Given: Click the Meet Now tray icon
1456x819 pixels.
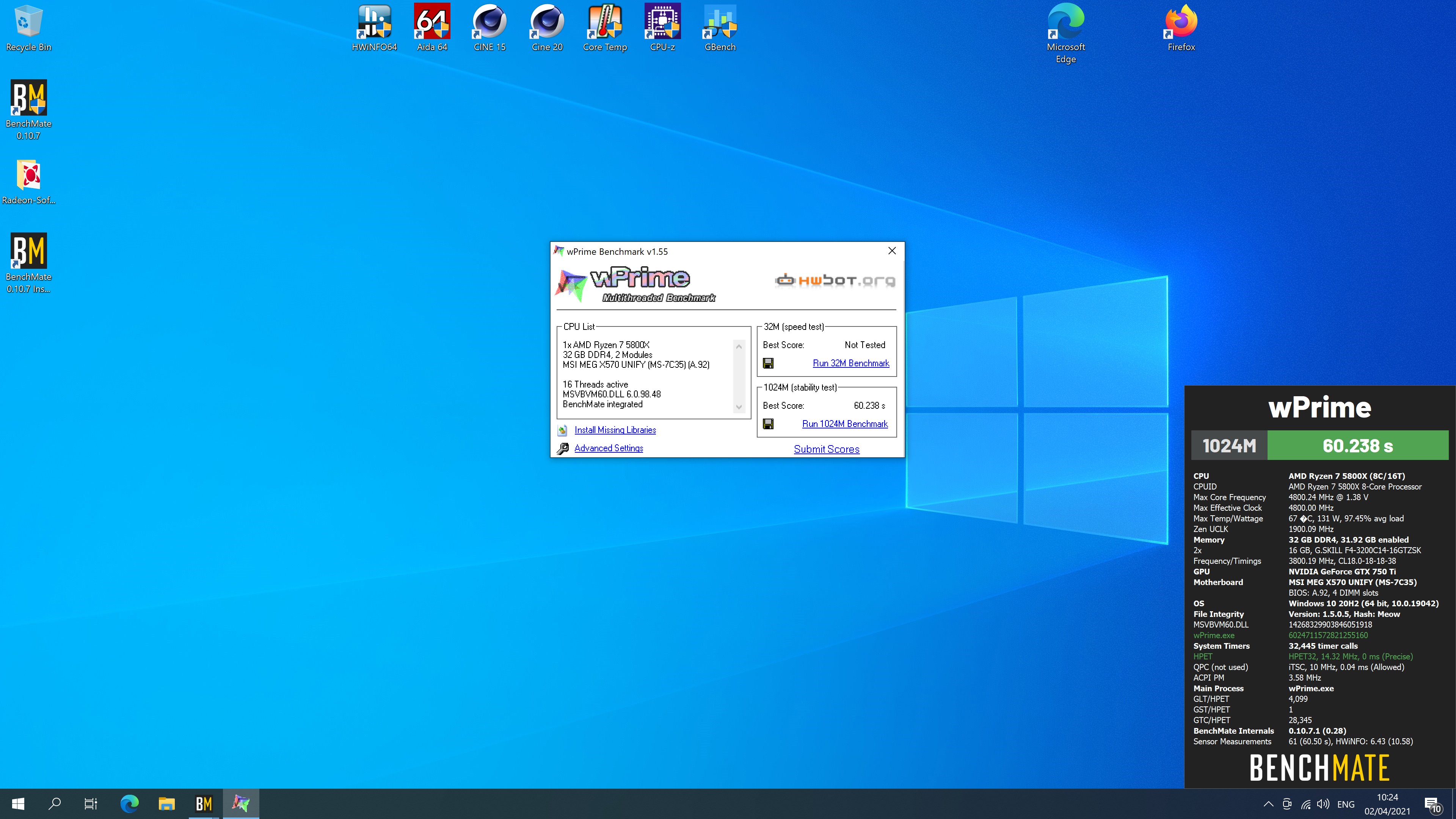Looking at the screenshot, I should (x=1287, y=804).
